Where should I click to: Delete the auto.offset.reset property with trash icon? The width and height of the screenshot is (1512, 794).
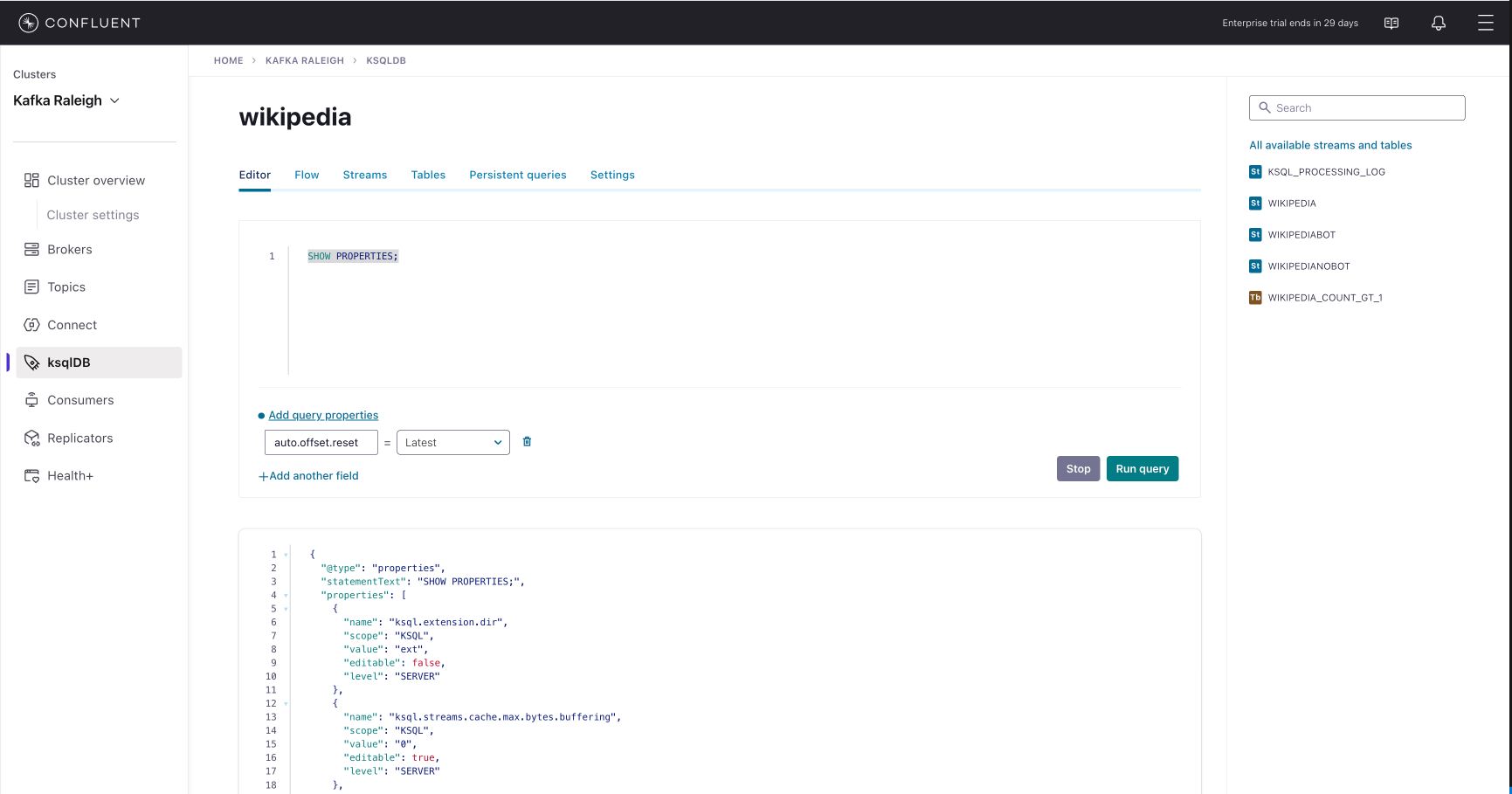pos(527,442)
